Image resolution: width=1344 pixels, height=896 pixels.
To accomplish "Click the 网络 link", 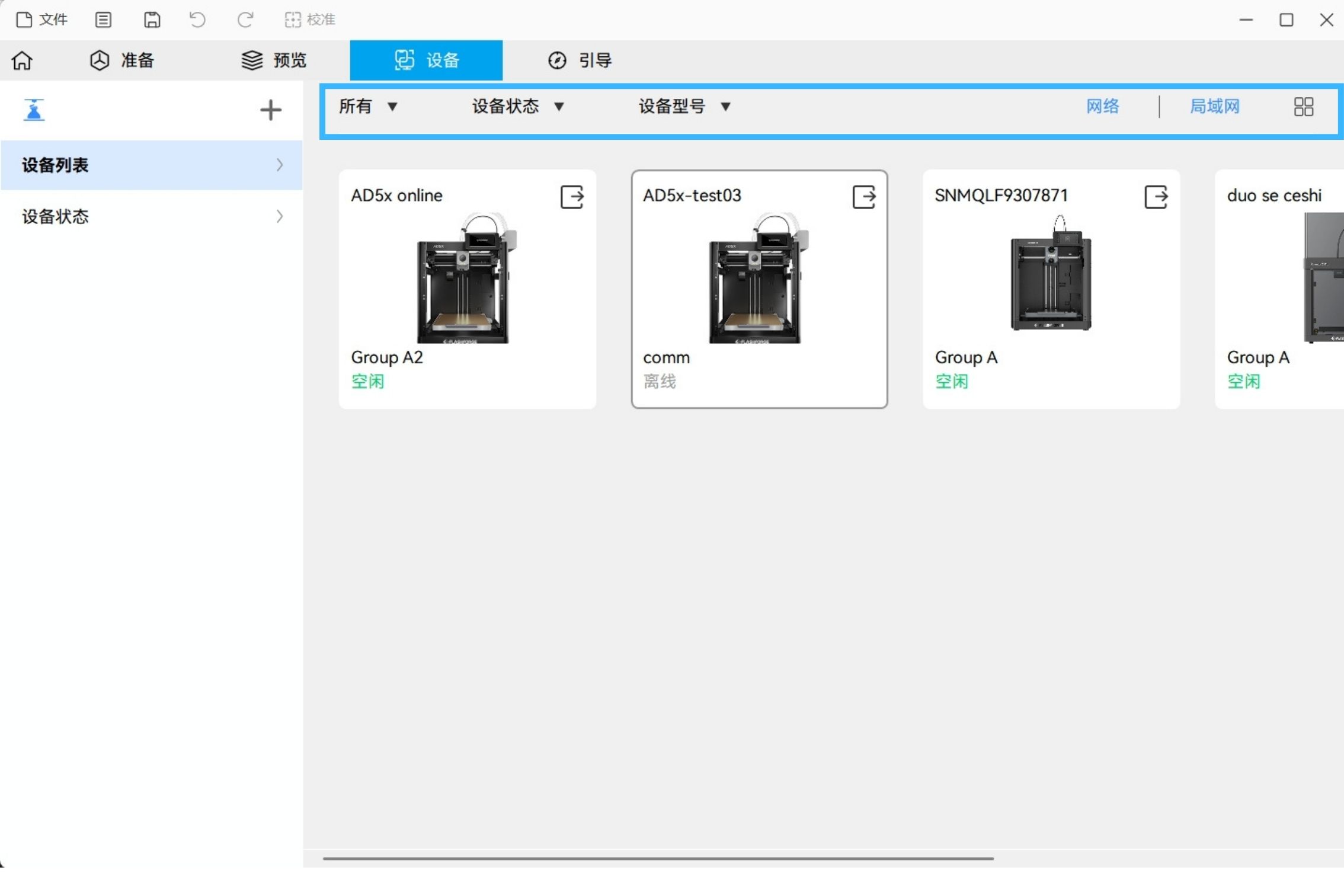I will point(1103,107).
